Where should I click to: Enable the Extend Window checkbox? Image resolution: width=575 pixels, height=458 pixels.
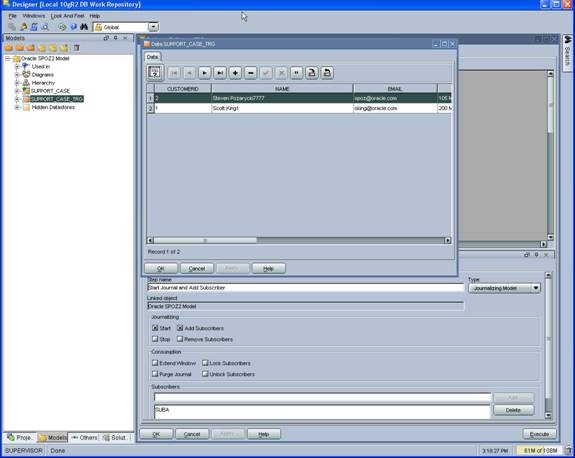pyautogui.click(x=155, y=363)
